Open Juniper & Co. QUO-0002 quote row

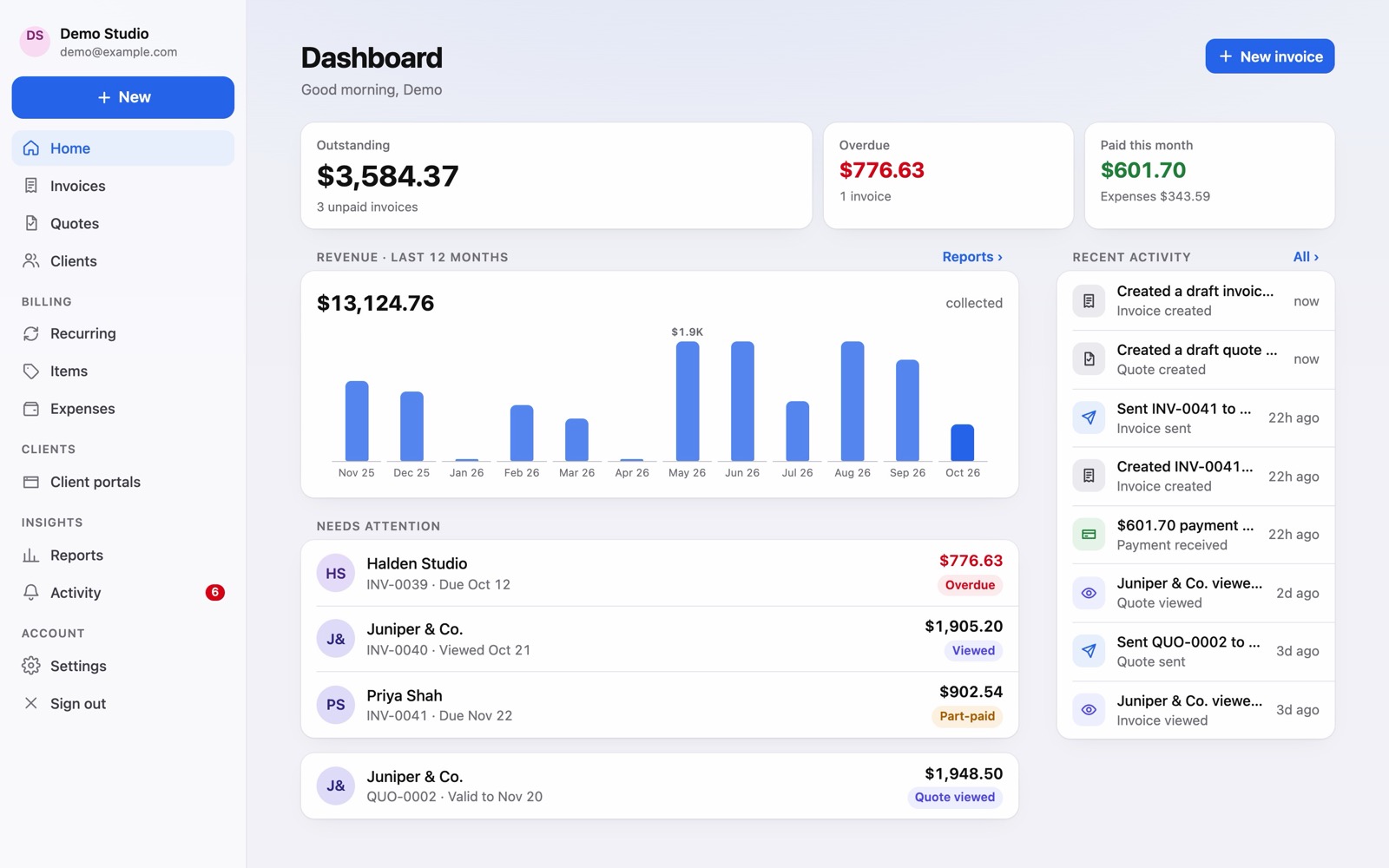point(660,786)
